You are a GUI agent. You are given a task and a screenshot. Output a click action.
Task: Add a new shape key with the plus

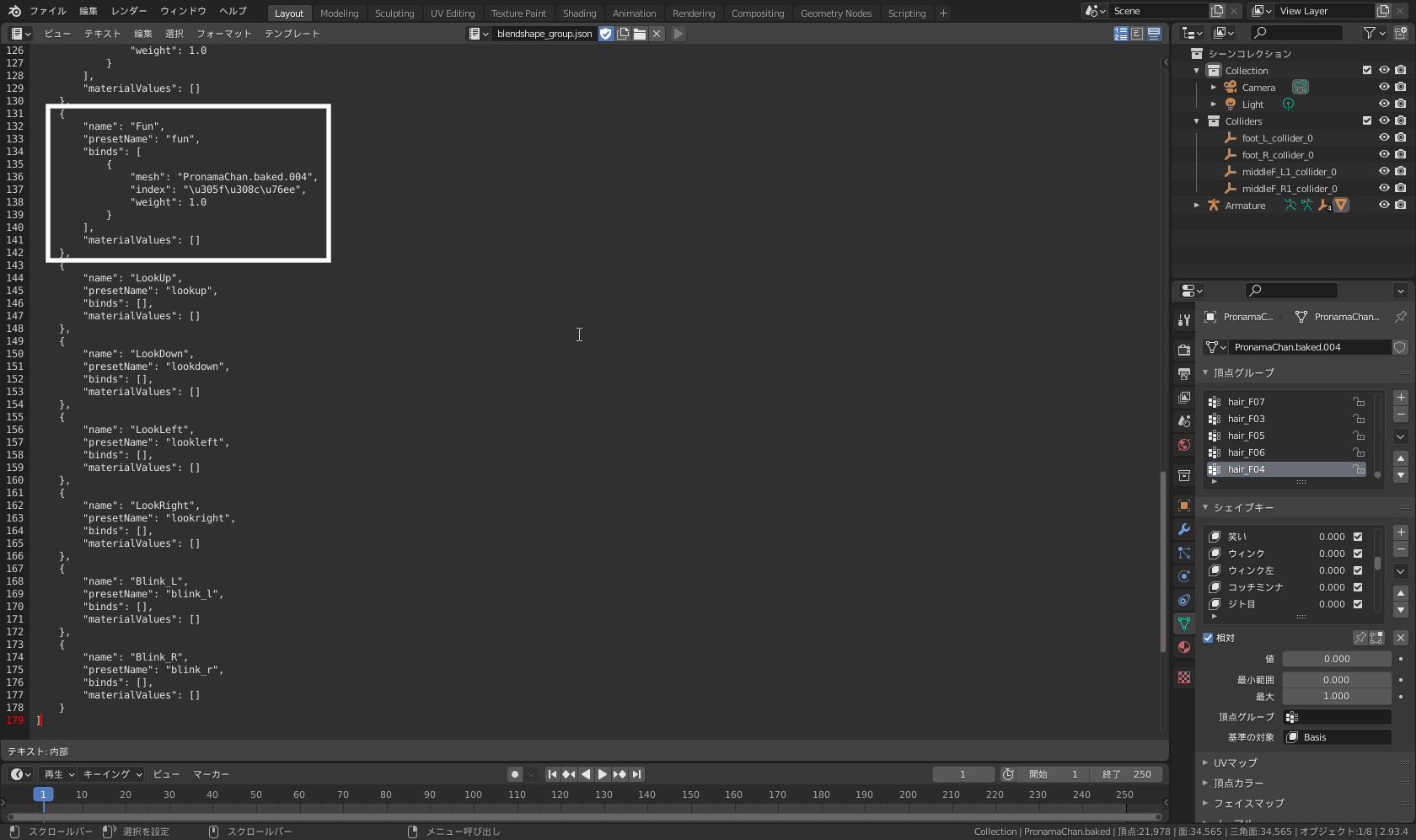(1401, 532)
